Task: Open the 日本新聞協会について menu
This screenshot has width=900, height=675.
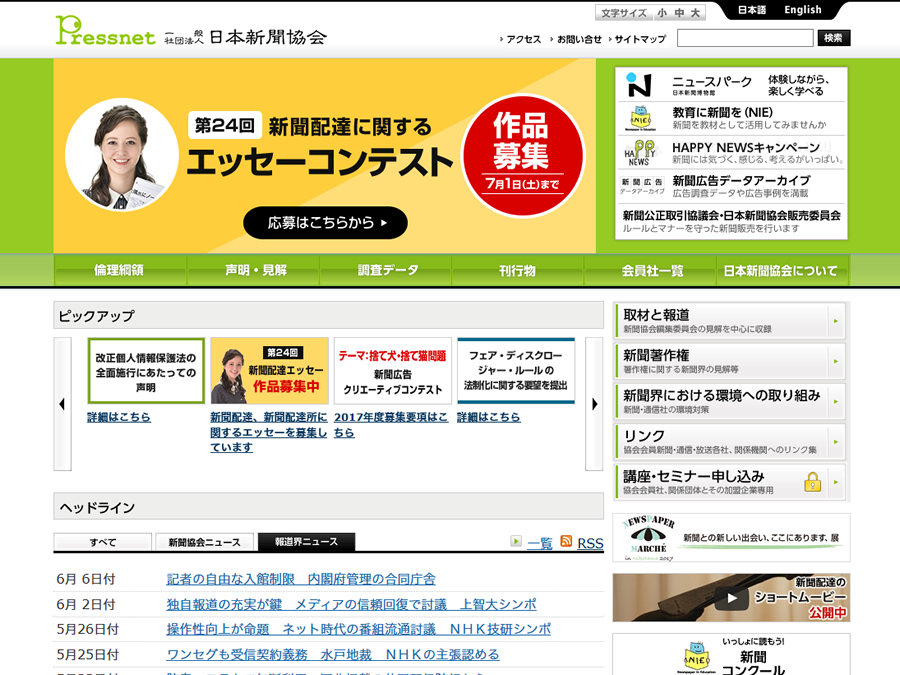Action: (x=781, y=270)
